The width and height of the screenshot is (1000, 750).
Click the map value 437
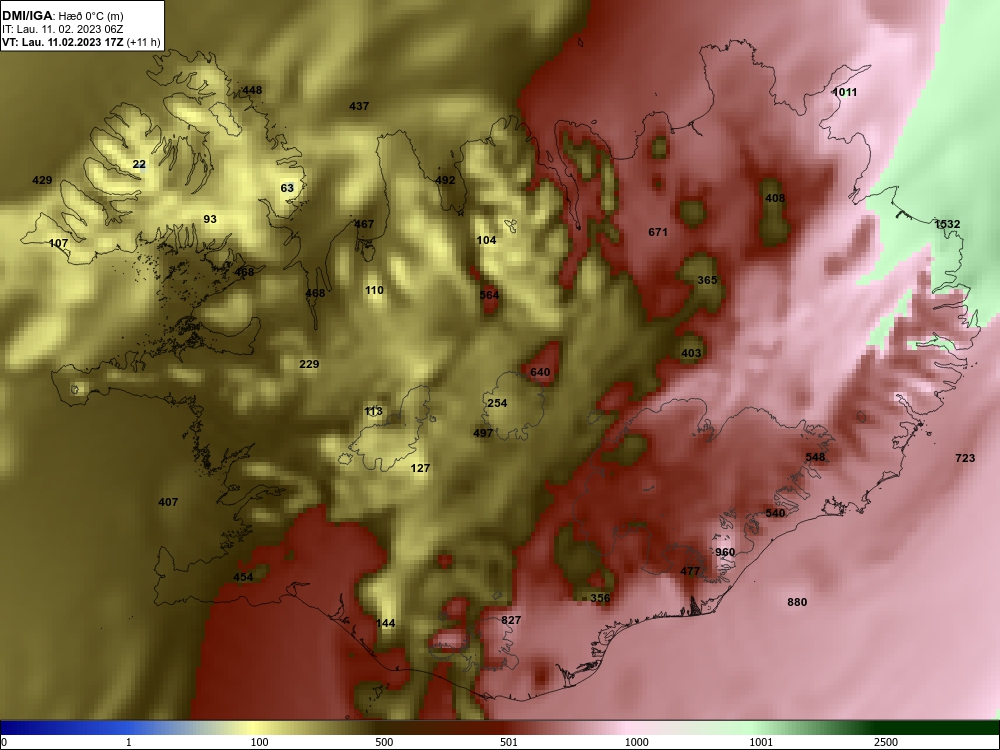pos(359,107)
